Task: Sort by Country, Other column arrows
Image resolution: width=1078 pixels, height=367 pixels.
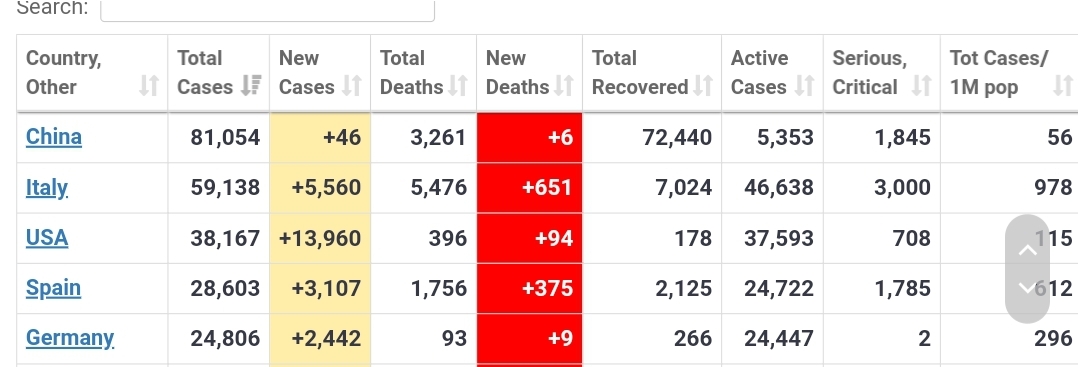Action: click(148, 87)
